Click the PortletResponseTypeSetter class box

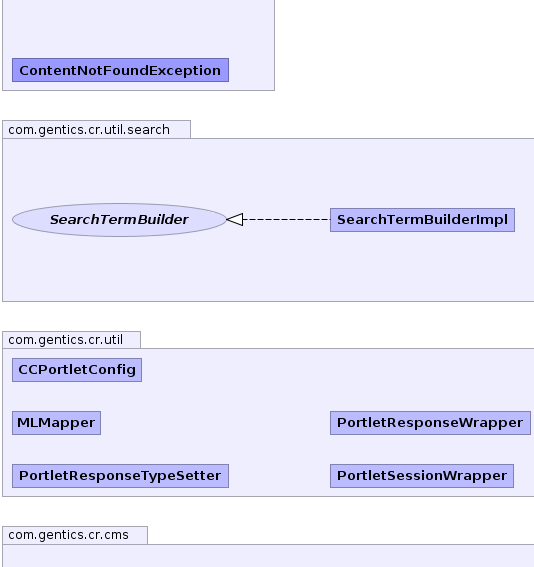(x=120, y=476)
